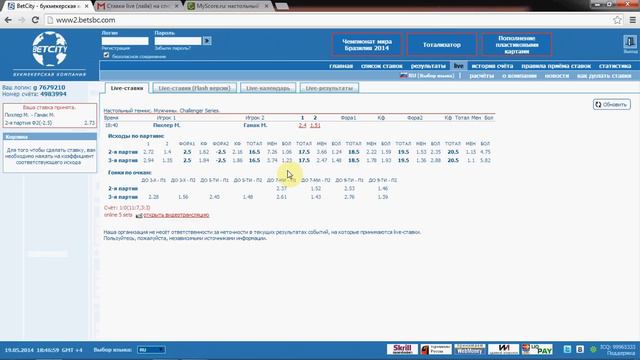Click the Чемпионат мира Бразилия 2014 banner
This screenshot has width=640, height=360.
coord(367,44)
